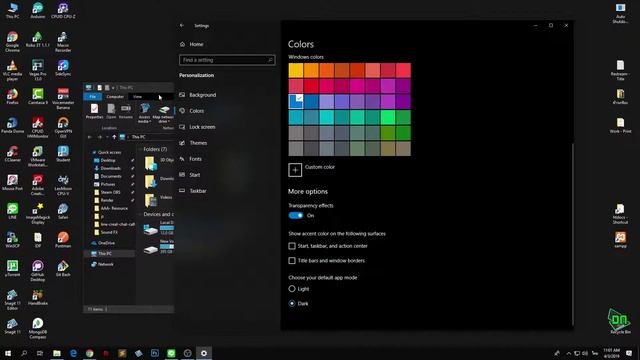This screenshot has height=360, width=640.
Task: Pick the bright lime green color swatch
Action: 388,117
